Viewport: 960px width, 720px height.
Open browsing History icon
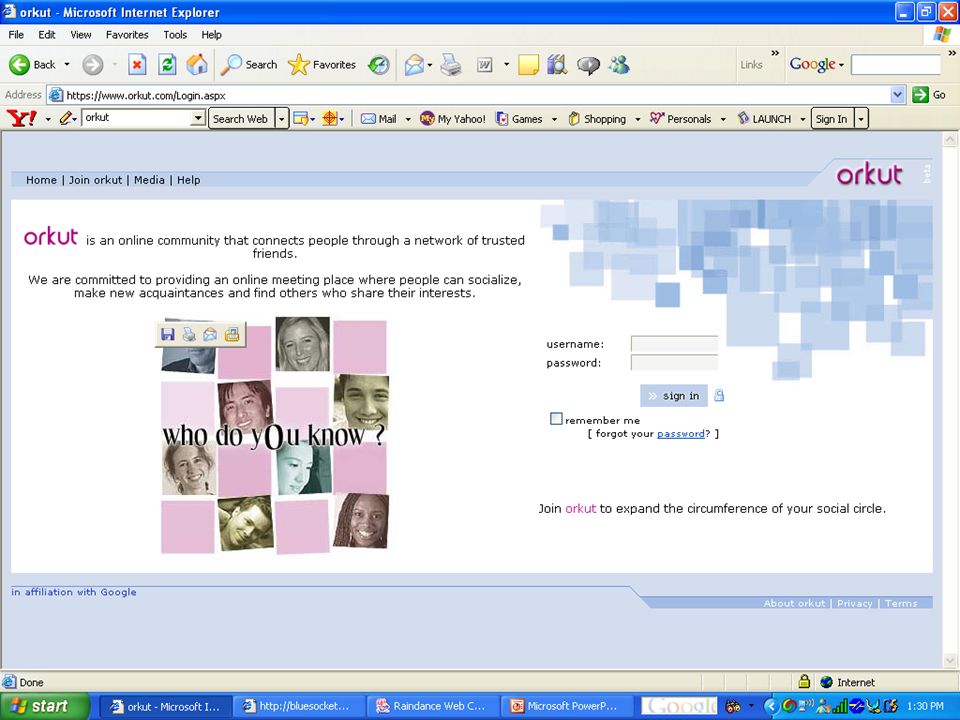[x=379, y=64]
